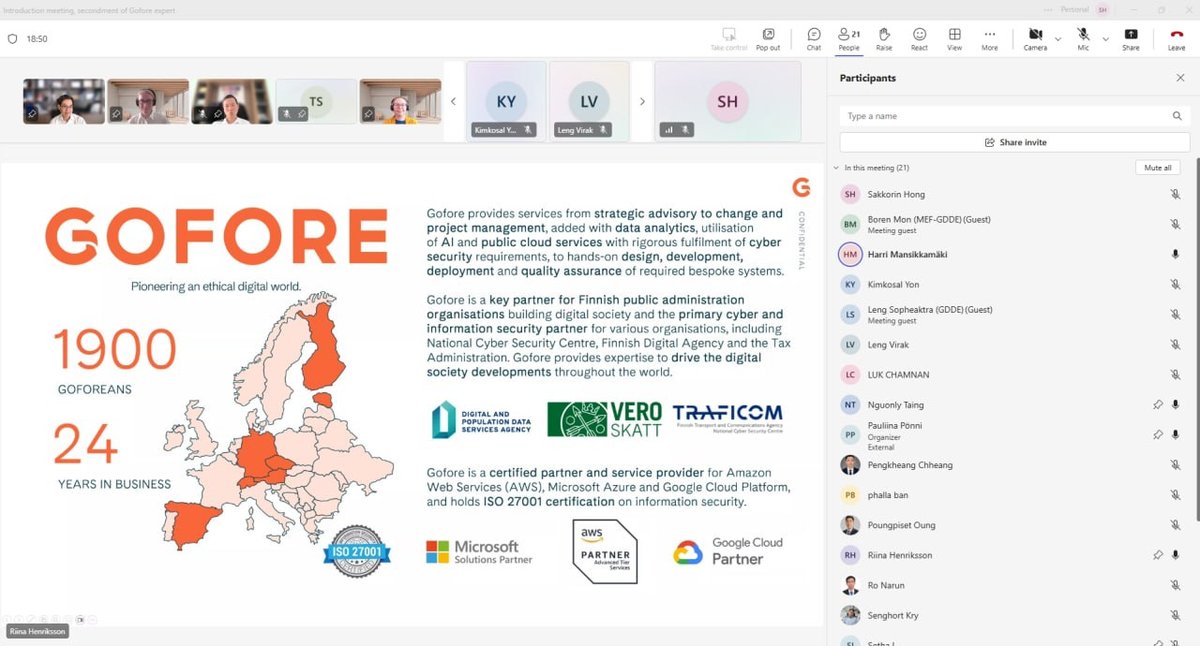The image size is (1200, 646).
Task: Click mic icon for Harri Mansikkamäki
Action: pyautogui.click(x=1175, y=254)
